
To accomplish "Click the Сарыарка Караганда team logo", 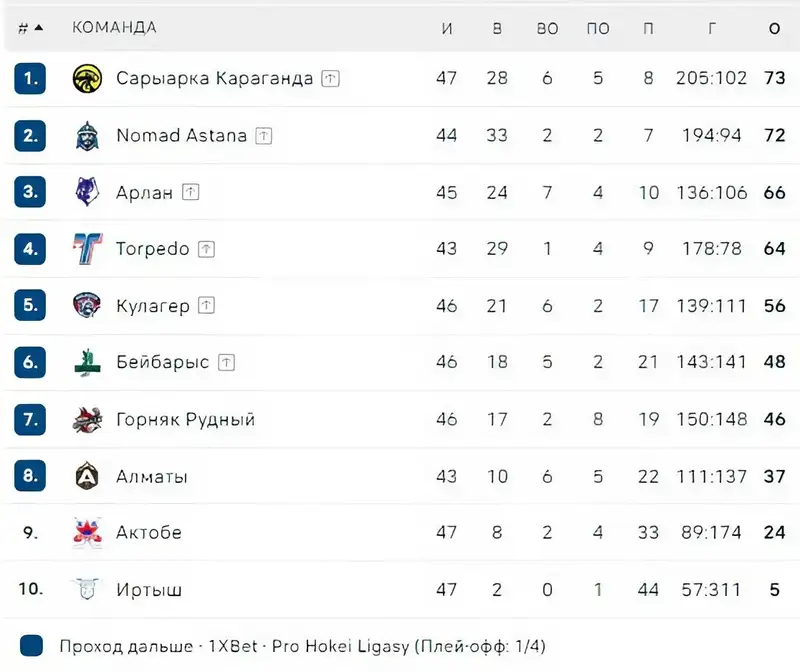I will [88, 78].
